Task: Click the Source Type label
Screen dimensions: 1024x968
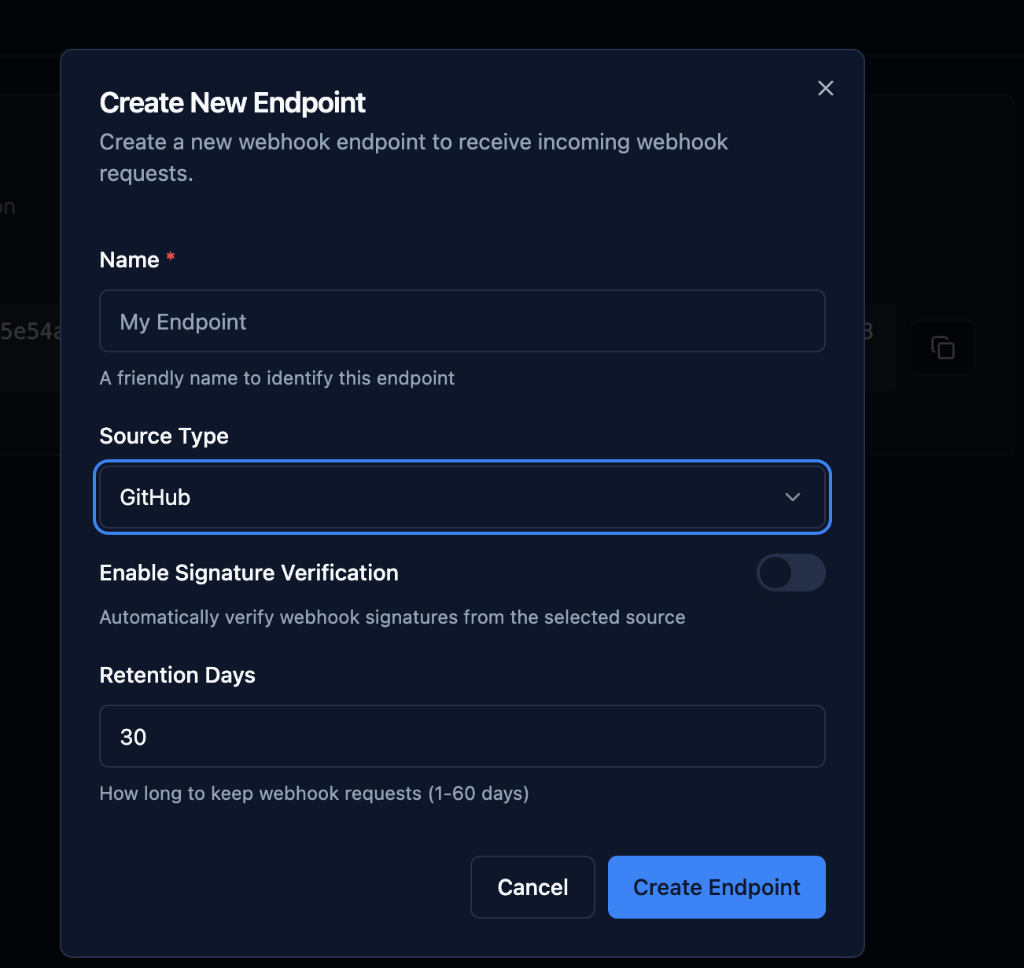Action: coord(164,436)
